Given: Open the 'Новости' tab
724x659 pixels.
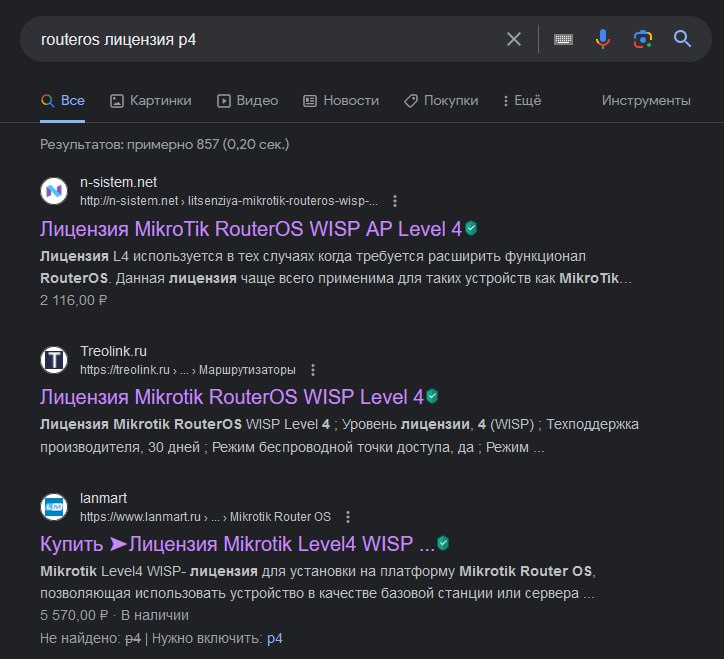Looking at the screenshot, I should coord(341,101).
